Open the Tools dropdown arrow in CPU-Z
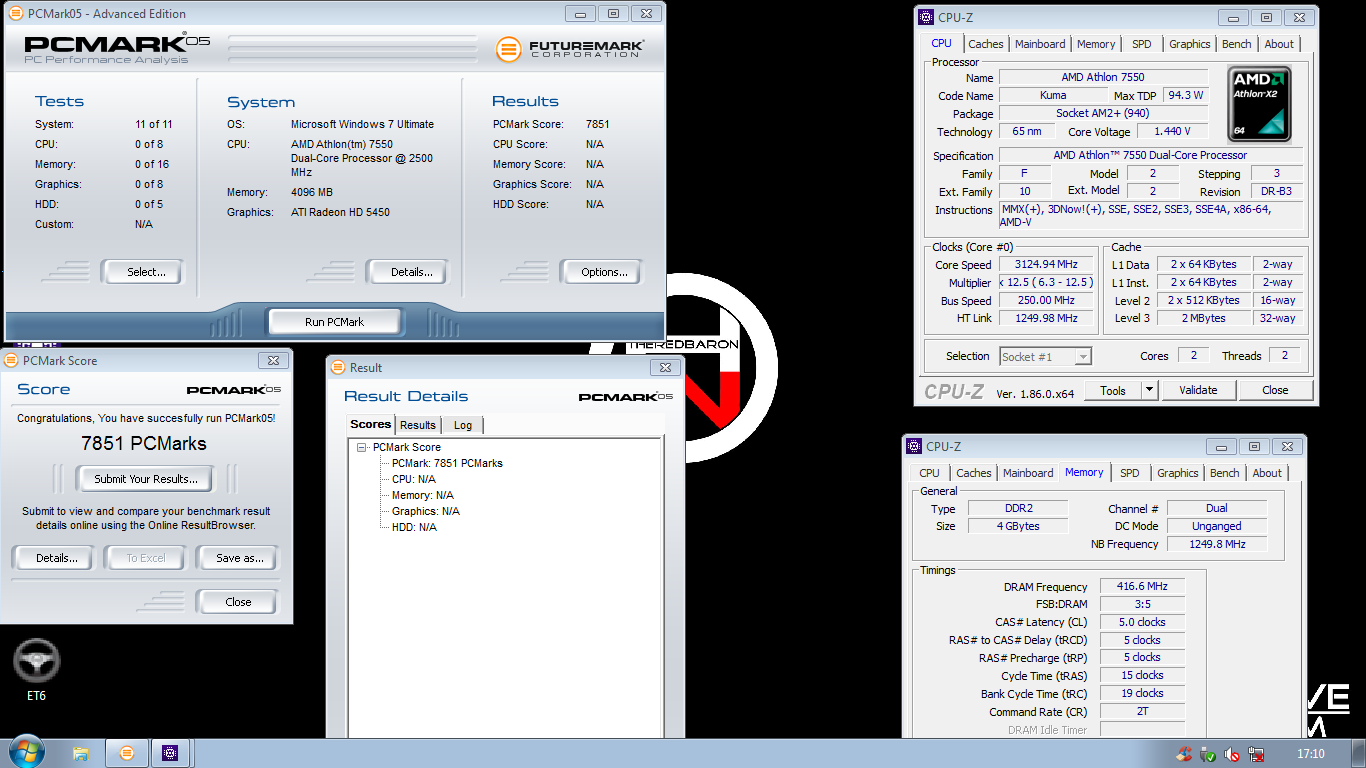The image size is (1366, 768). (1149, 390)
